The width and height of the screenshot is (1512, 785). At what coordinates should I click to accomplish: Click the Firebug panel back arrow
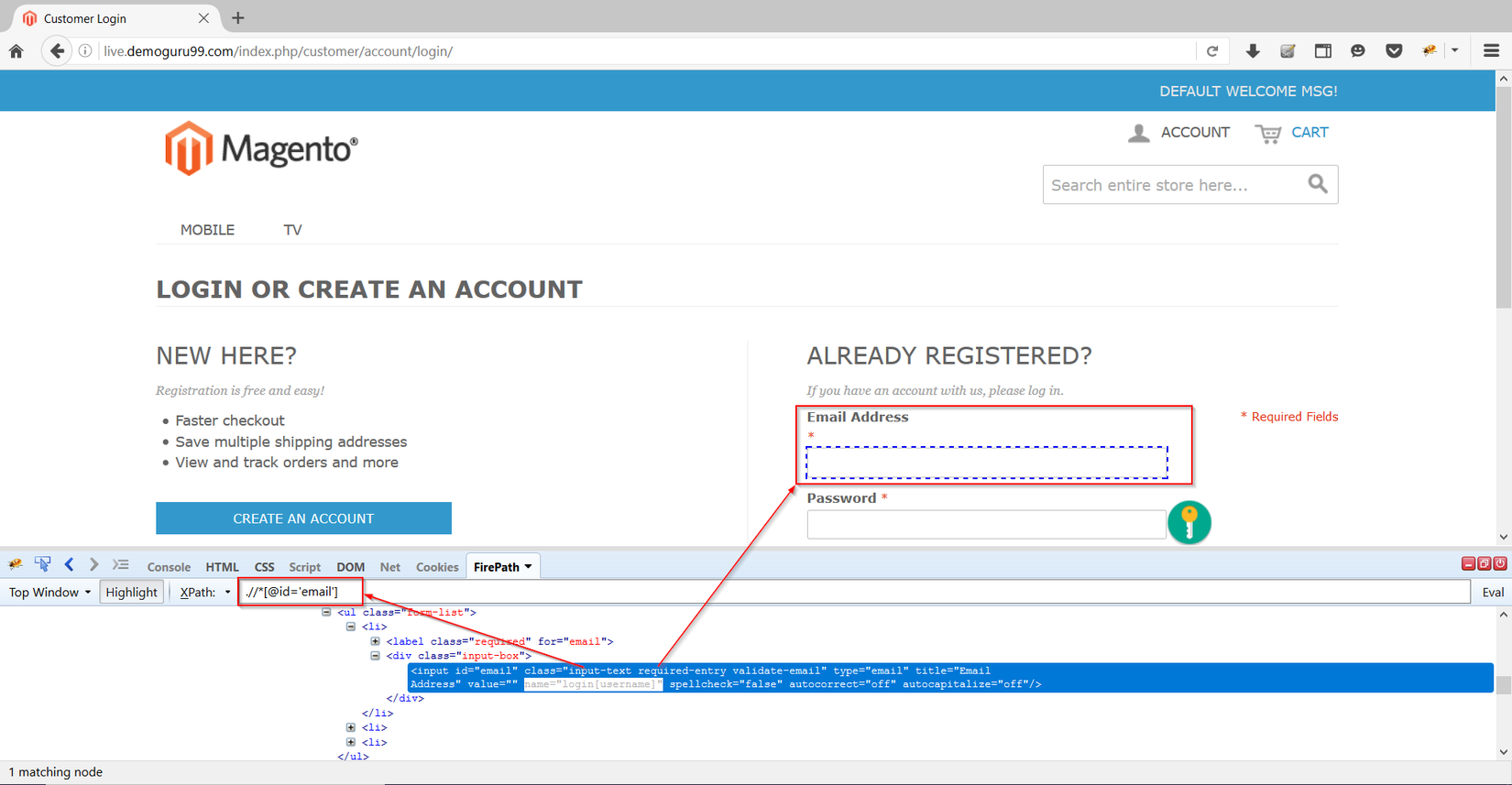click(x=69, y=565)
